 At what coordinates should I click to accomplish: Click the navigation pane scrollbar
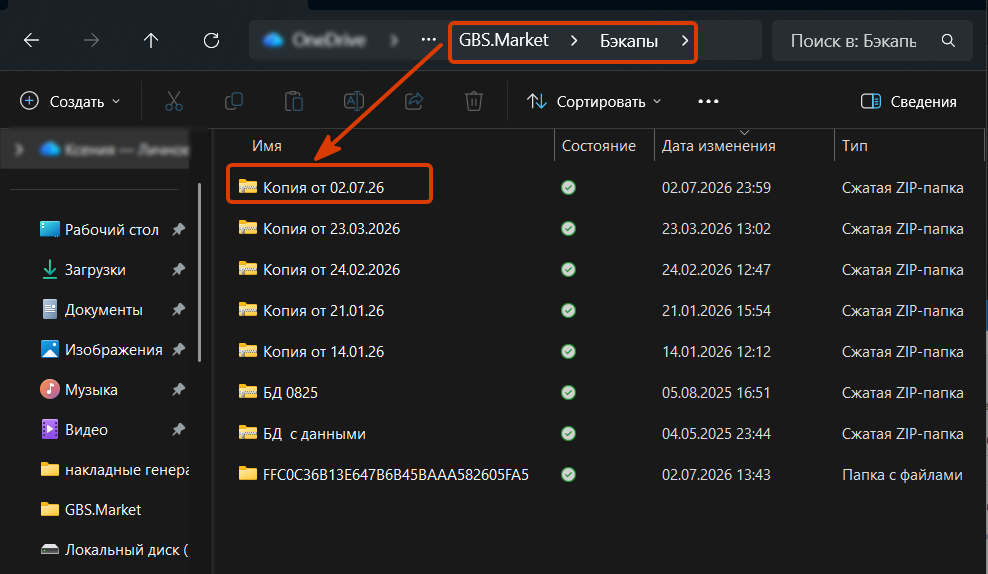coord(199,273)
